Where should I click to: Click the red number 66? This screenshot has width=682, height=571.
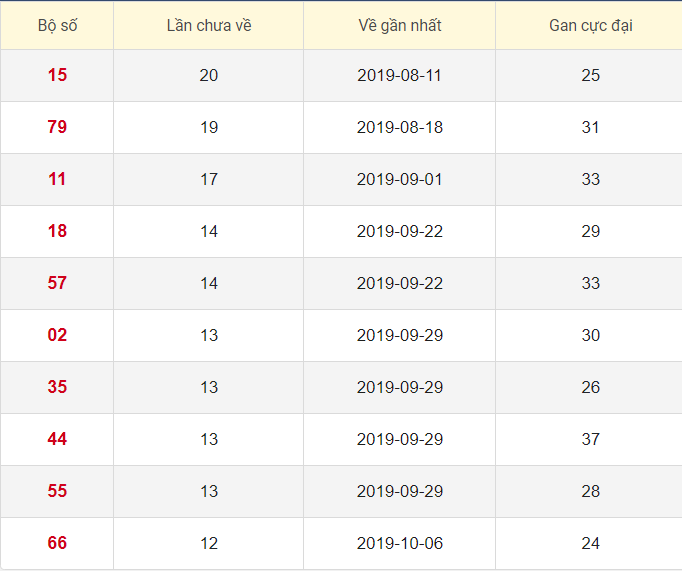57,543
